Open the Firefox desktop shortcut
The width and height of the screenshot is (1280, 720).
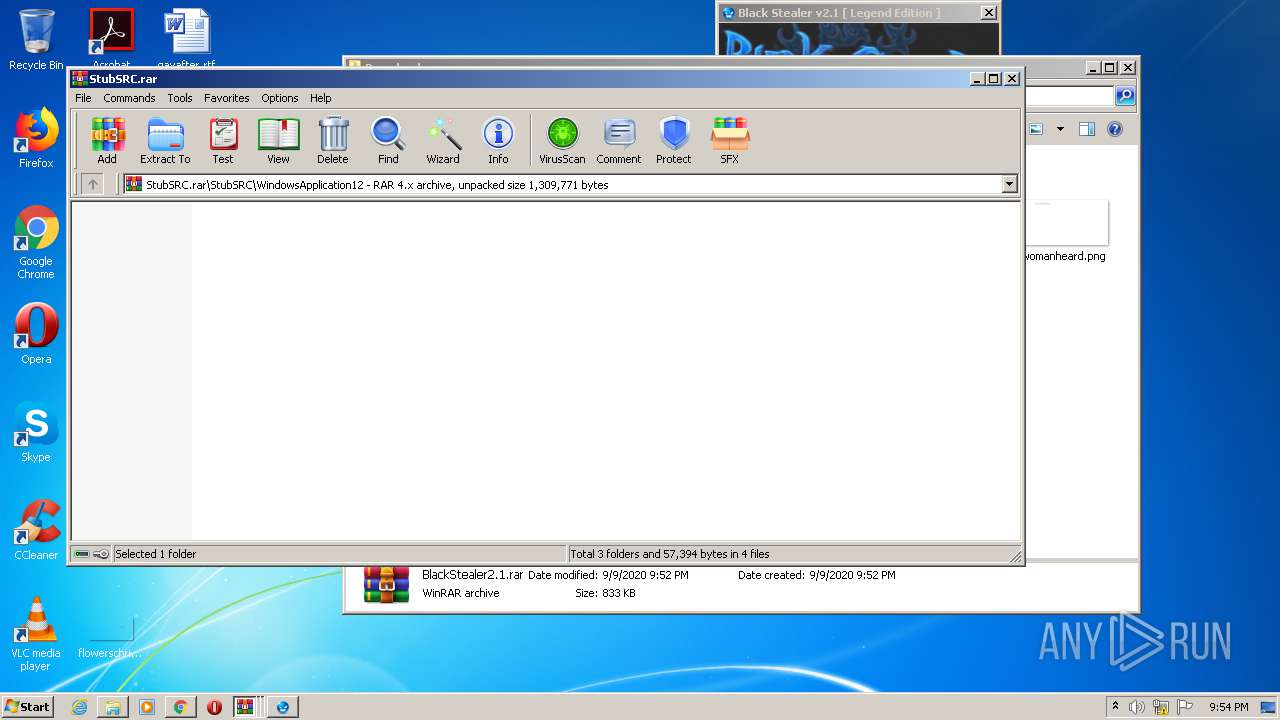[36, 139]
